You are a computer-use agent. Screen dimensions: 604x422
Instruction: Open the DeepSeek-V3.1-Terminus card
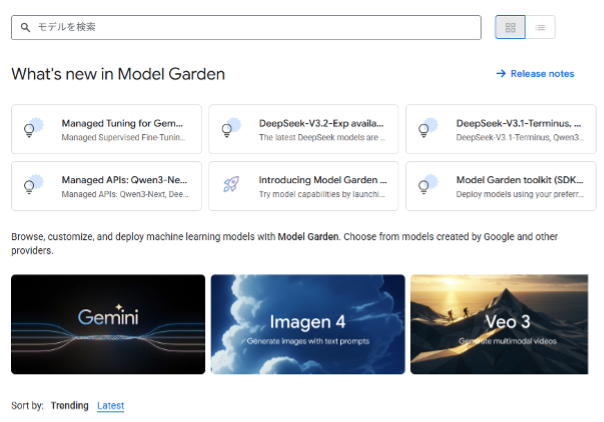click(x=501, y=129)
